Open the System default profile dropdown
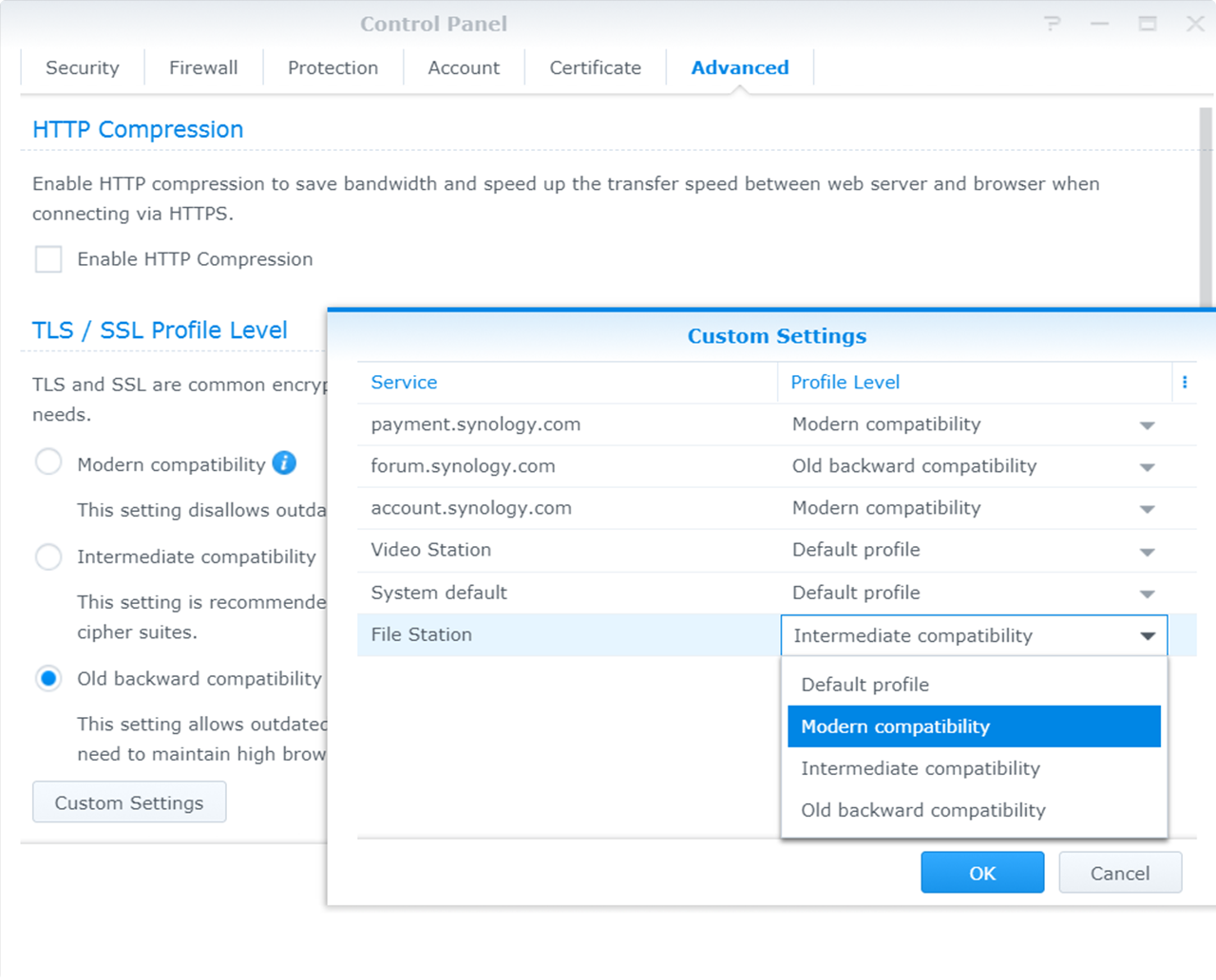 point(1147,592)
